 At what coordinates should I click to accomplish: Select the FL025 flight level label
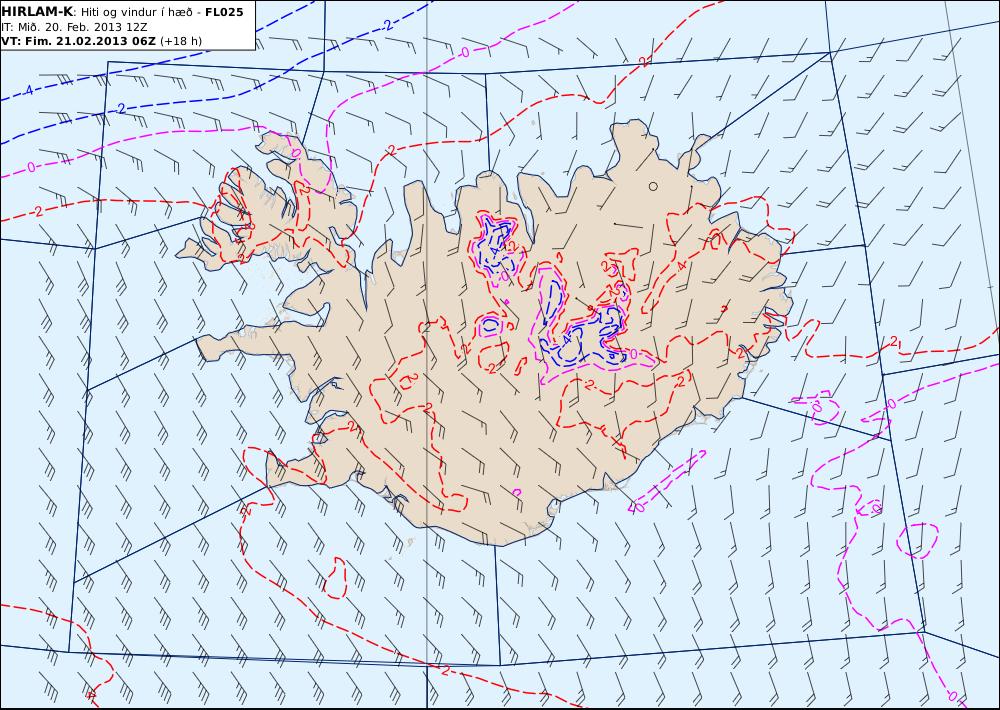tap(224, 12)
